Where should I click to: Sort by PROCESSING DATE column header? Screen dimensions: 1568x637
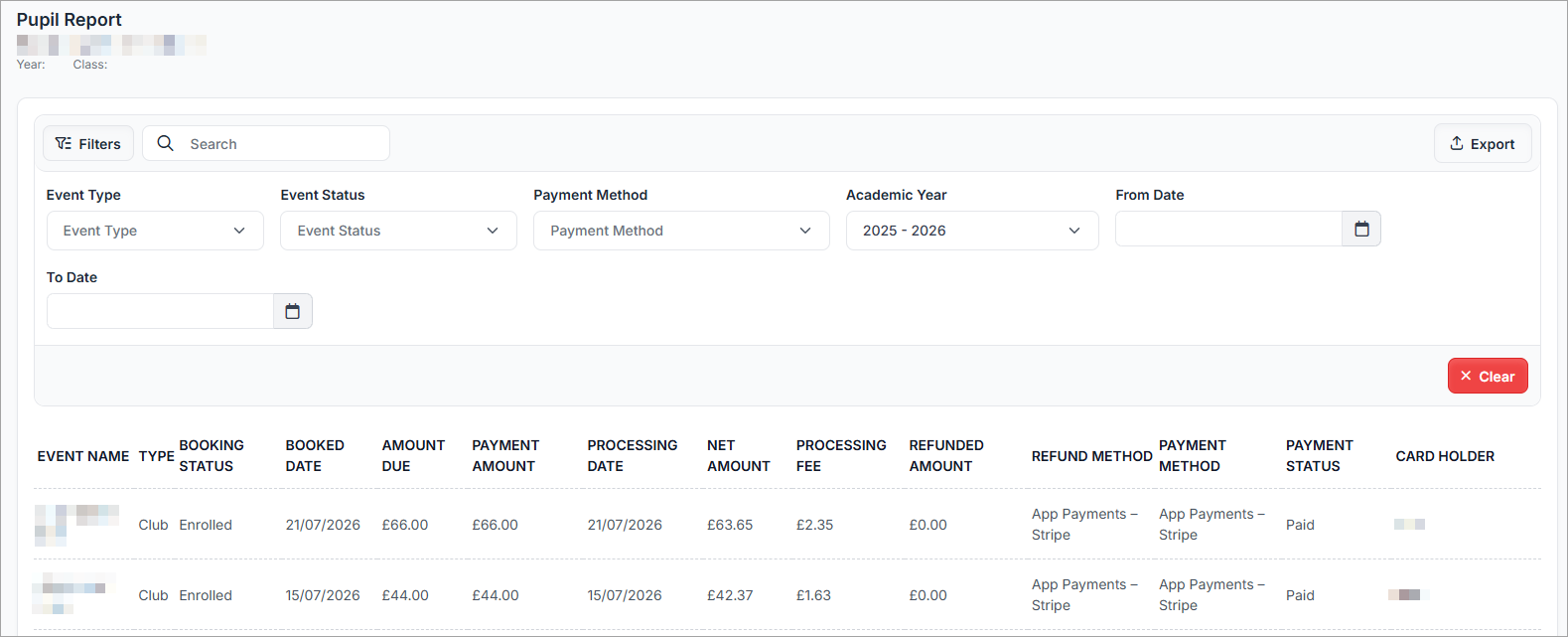(x=633, y=455)
